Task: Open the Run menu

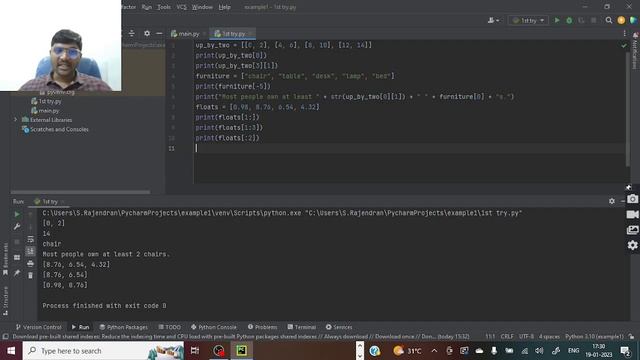Action: click(147, 7)
